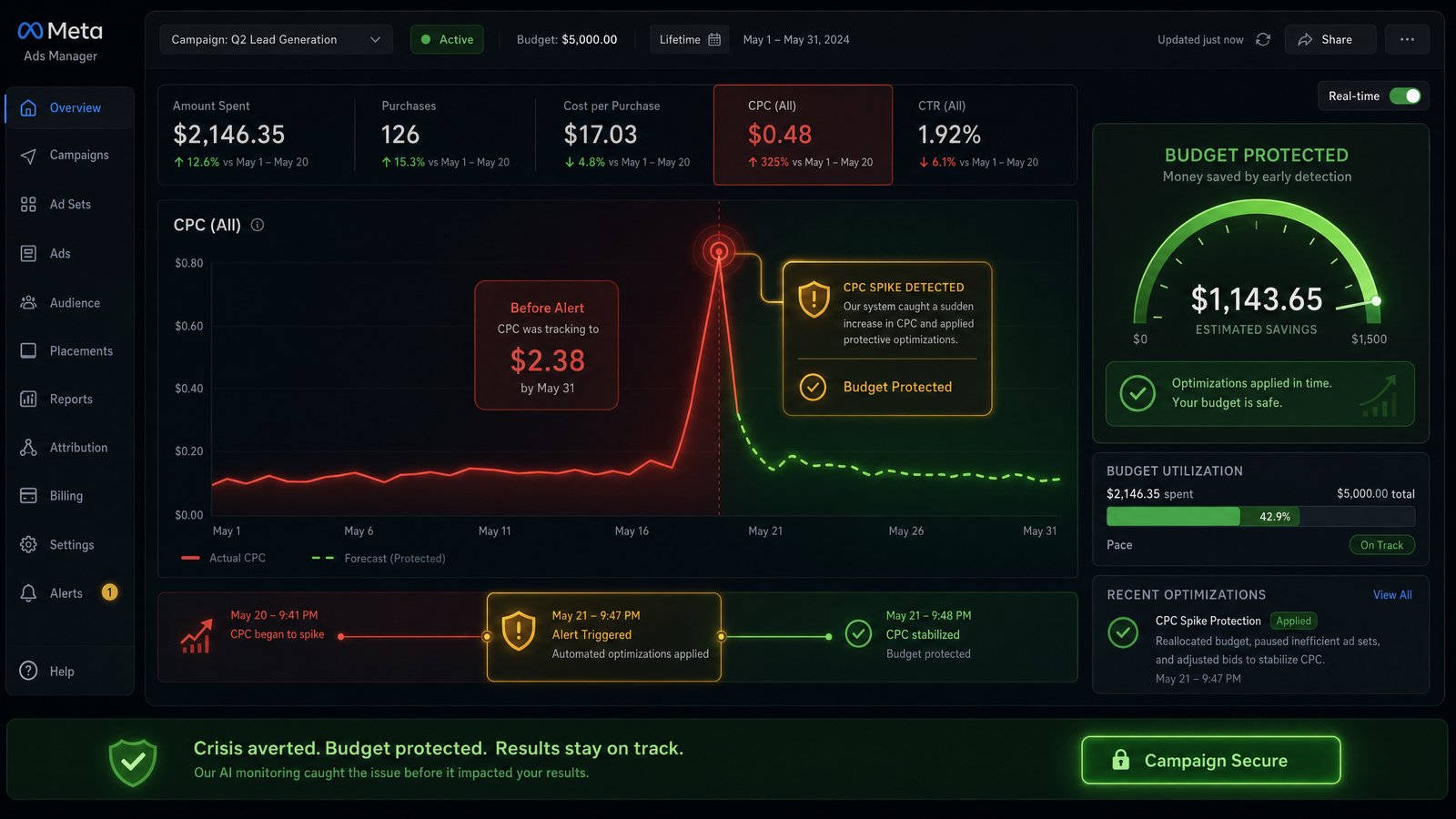Click the Applied tag on CPC Spike Protection

pyautogui.click(x=1293, y=621)
